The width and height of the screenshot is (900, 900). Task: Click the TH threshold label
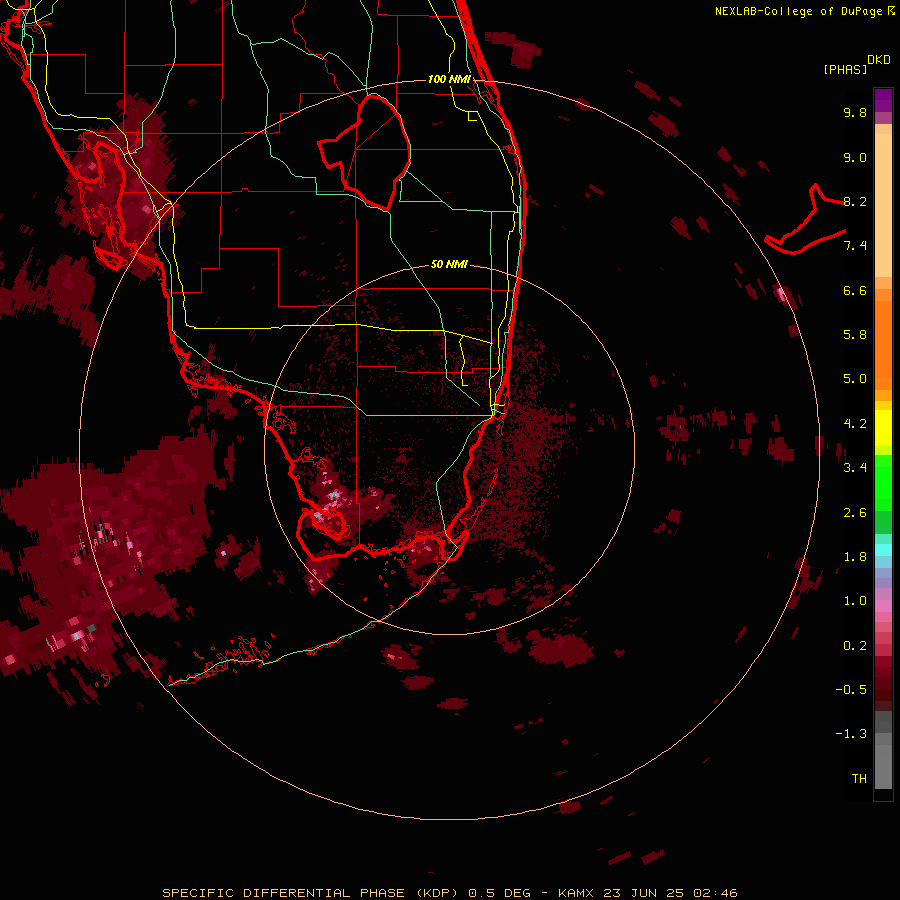[x=859, y=779]
